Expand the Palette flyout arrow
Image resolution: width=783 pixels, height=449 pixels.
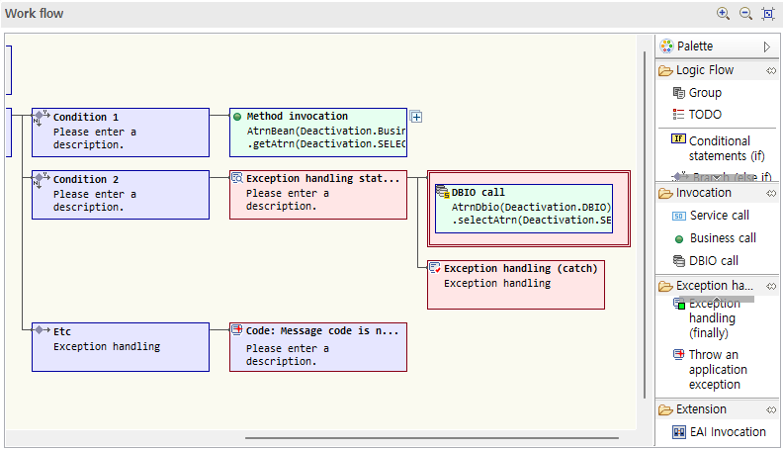click(x=767, y=46)
